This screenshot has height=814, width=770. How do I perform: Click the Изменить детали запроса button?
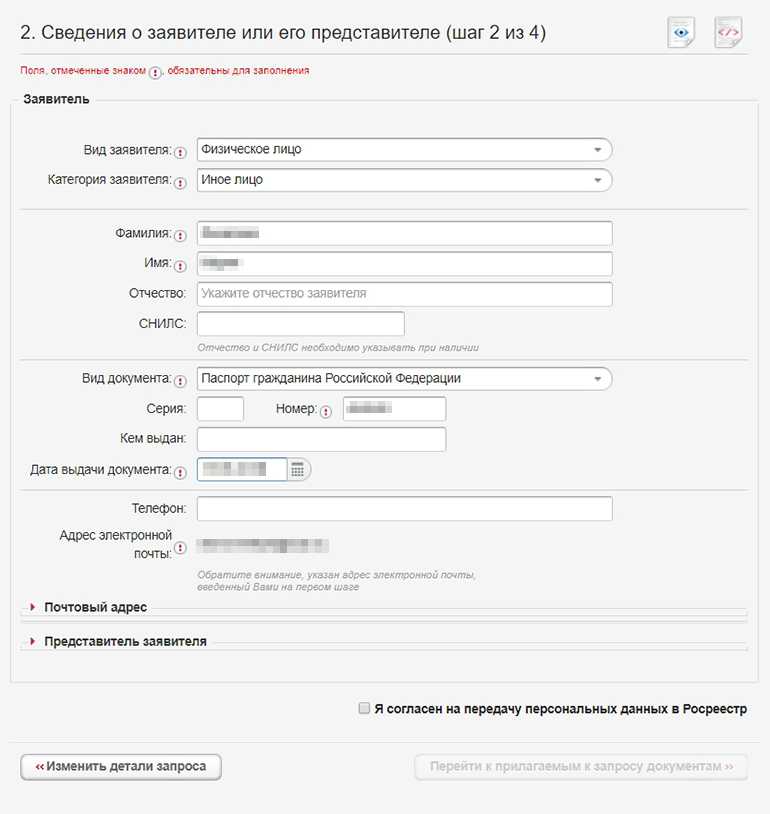click(120, 766)
